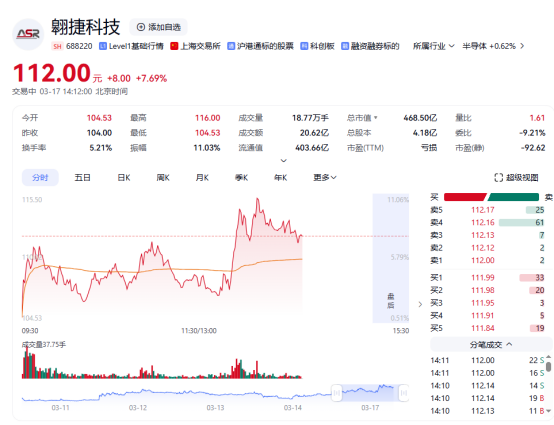This screenshot has height=425, width=554.
Task: Click the 03-11 date on timeline
Action: (x=60, y=408)
